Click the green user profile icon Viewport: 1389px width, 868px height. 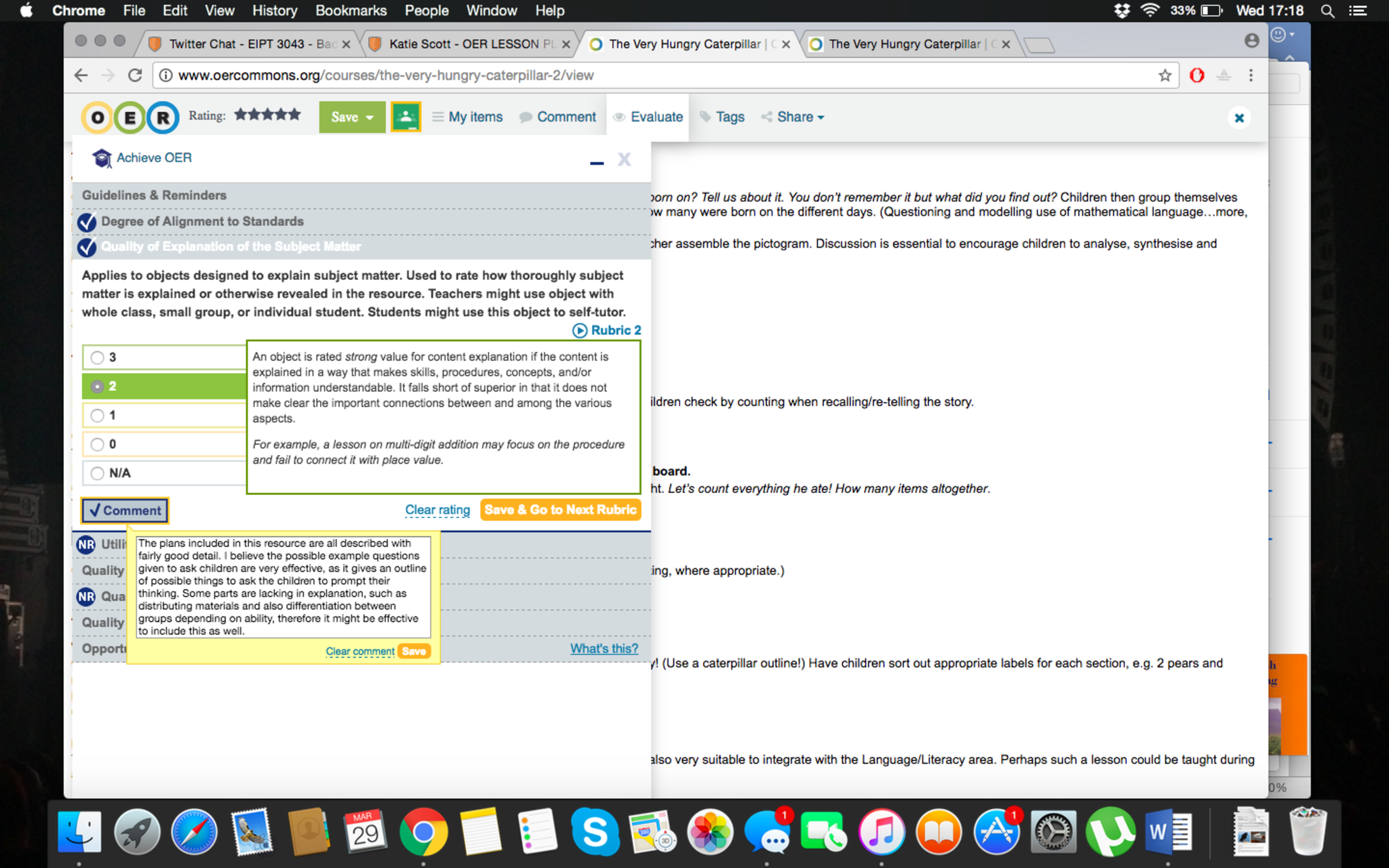[406, 117]
